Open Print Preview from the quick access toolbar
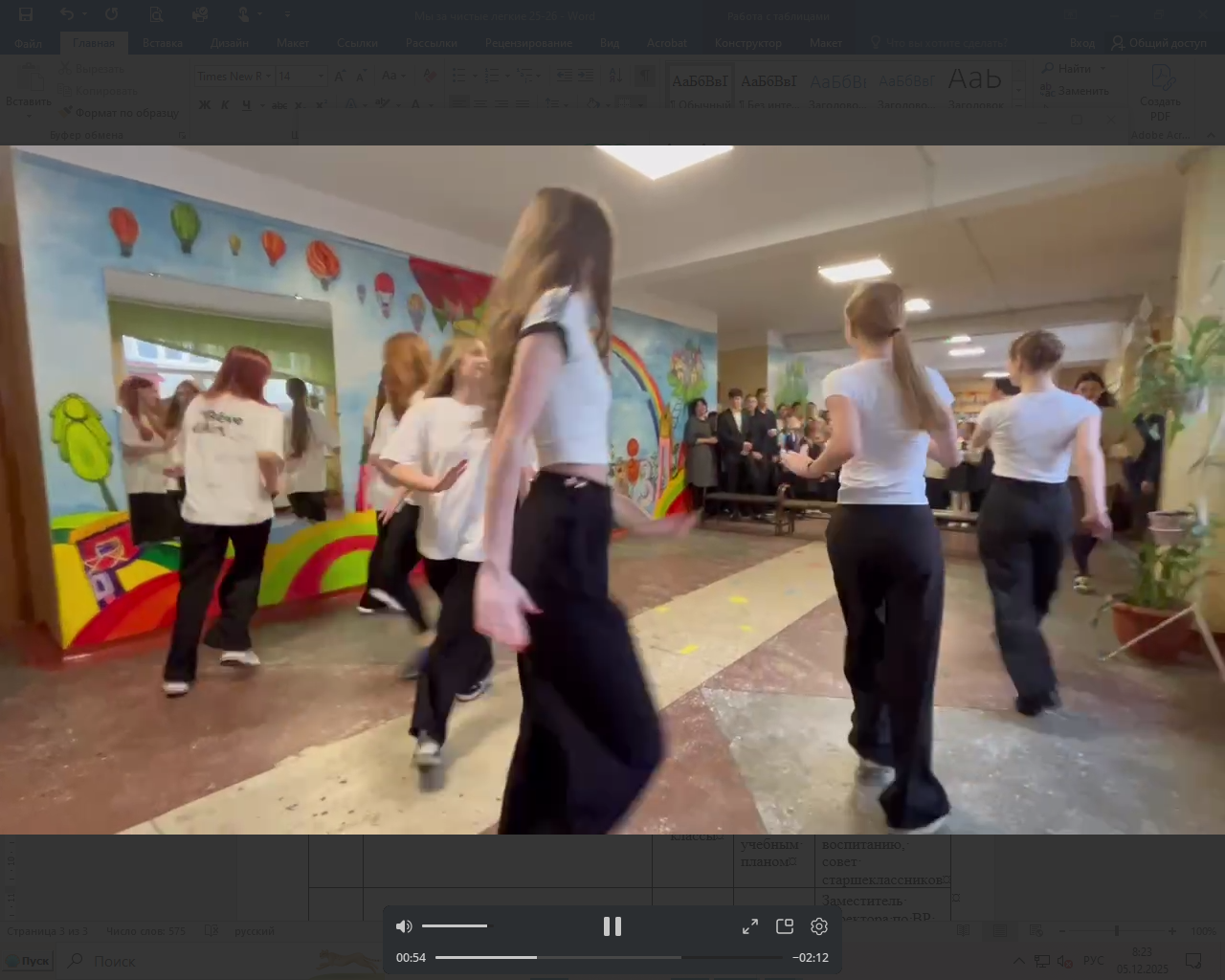Screen dimensions: 1225x980 (x=157, y=14)
